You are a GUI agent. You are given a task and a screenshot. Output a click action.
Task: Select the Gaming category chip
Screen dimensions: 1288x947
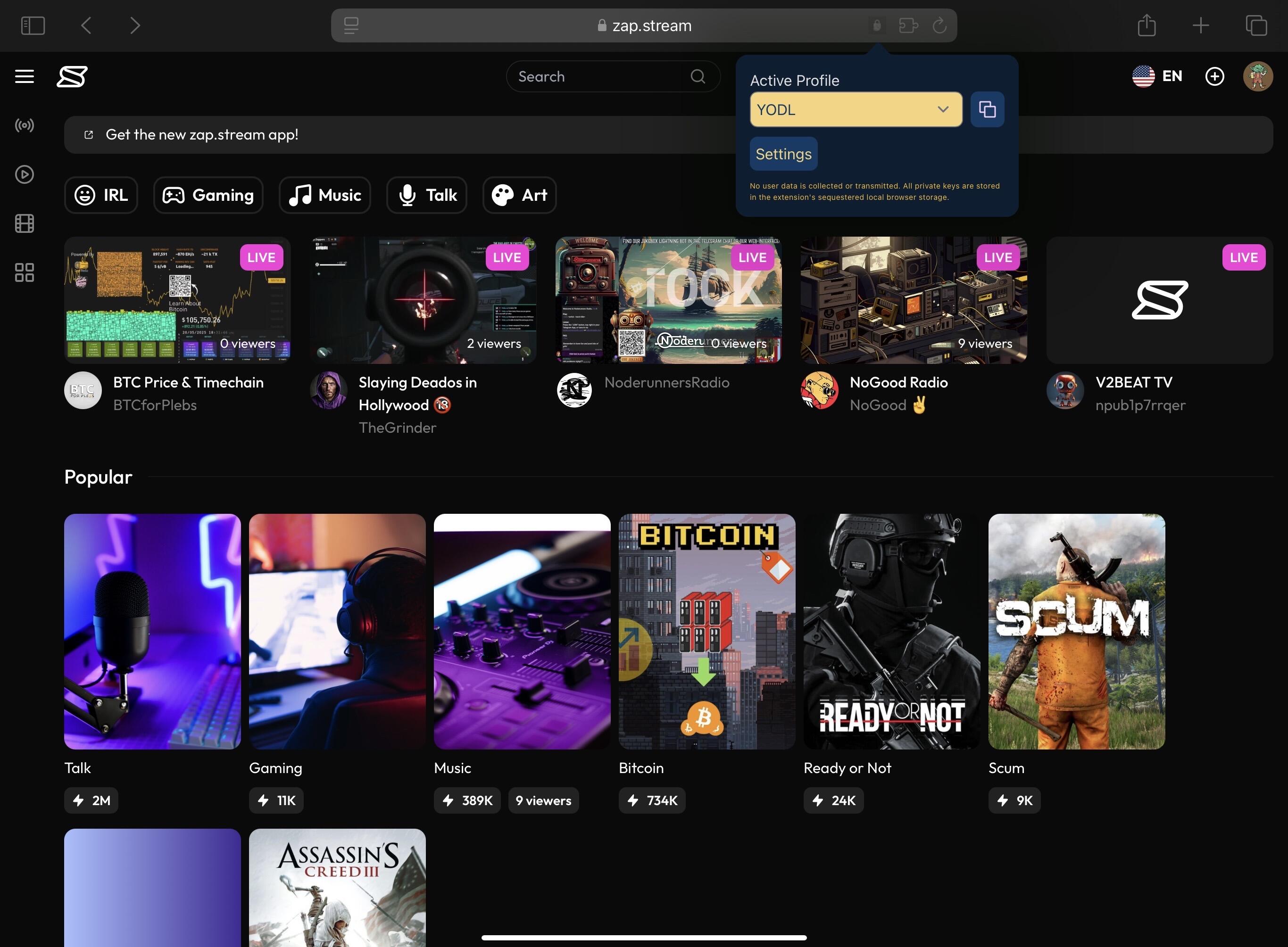[x=208, y=195]
